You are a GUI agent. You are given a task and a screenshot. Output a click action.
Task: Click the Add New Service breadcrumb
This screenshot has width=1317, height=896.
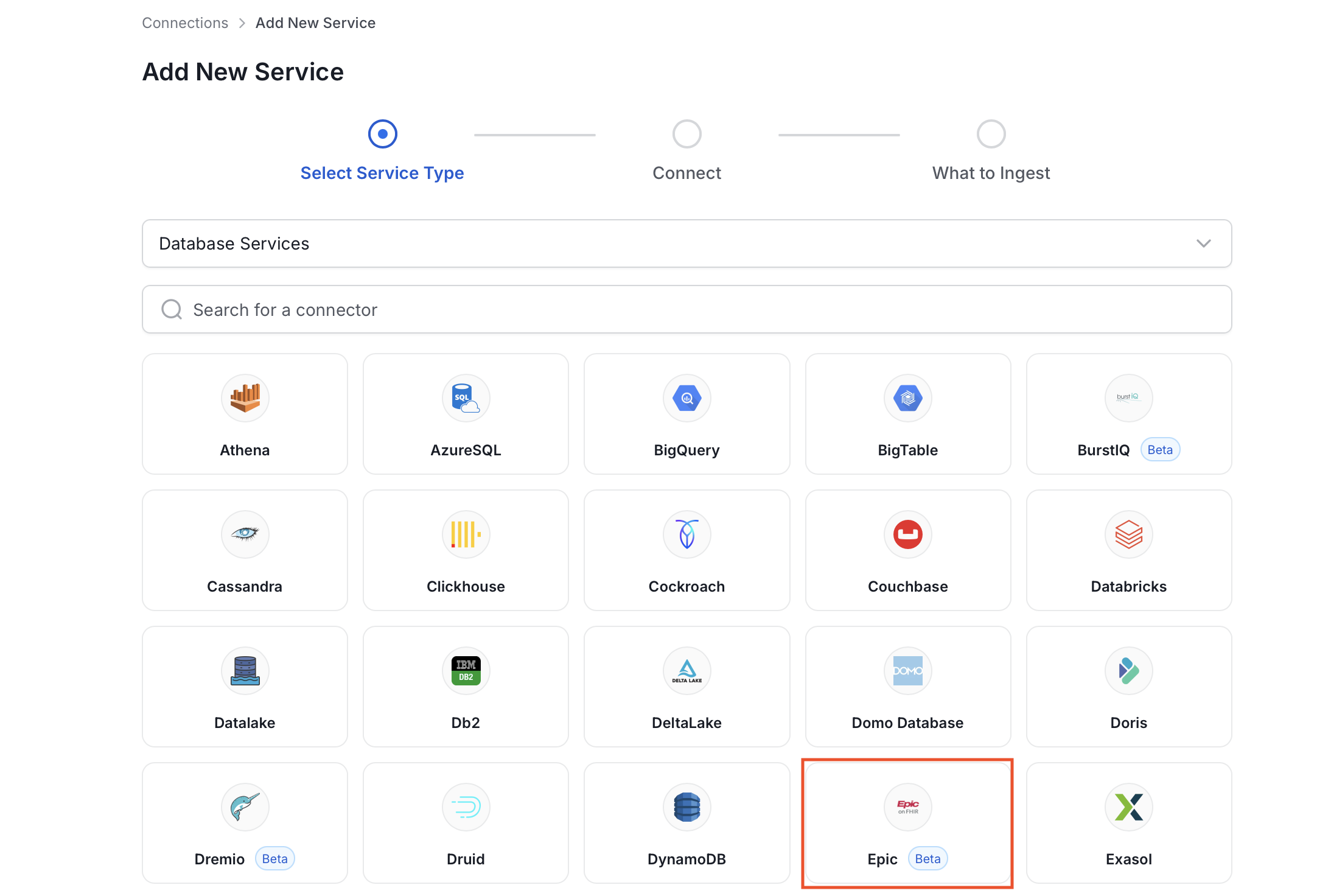pos(315,23)
